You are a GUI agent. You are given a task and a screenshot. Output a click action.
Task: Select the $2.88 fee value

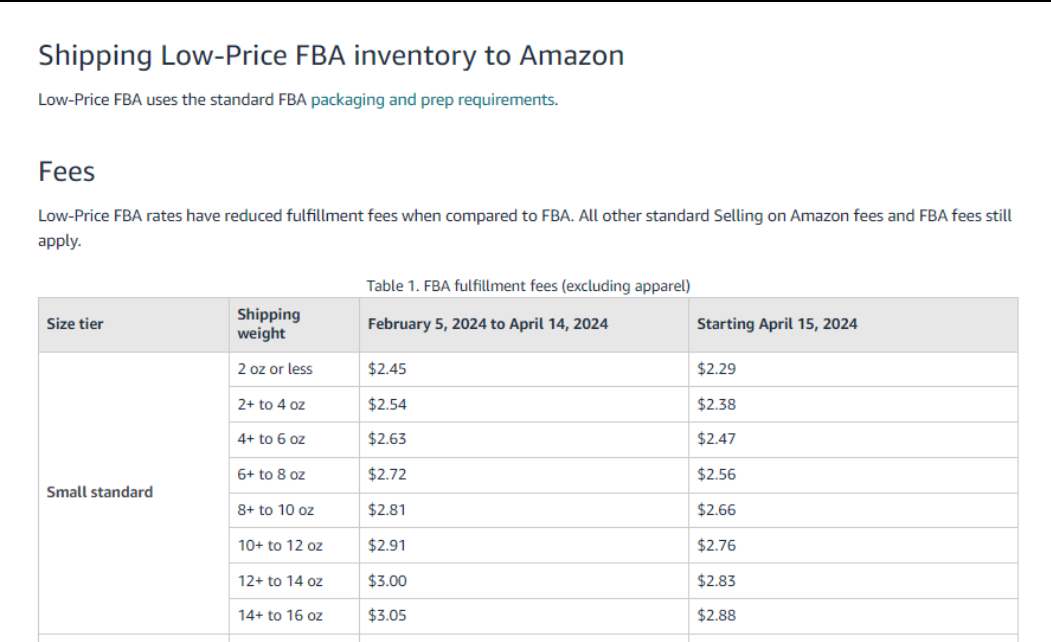coord(716,616)
